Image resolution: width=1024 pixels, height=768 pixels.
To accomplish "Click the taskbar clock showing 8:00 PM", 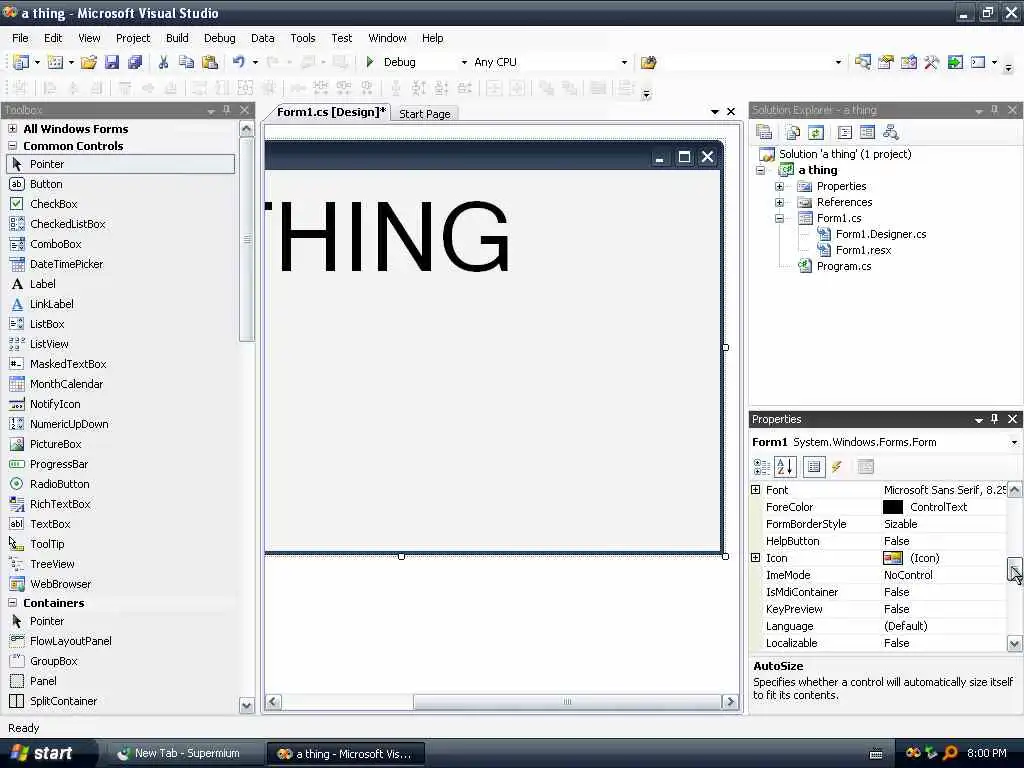I will point(986,754).
